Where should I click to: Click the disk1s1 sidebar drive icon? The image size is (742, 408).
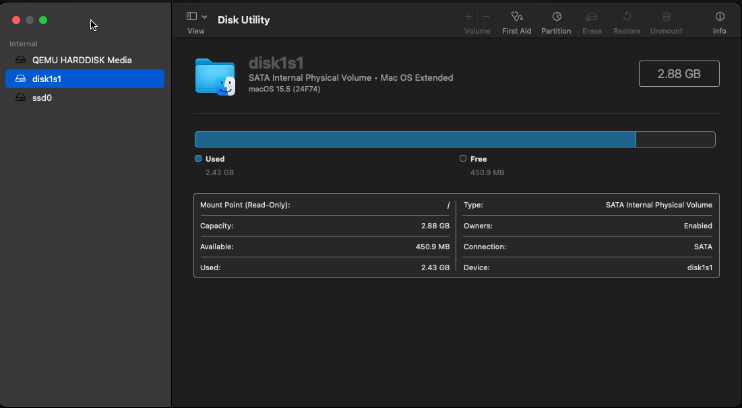[x=20, y=79]
